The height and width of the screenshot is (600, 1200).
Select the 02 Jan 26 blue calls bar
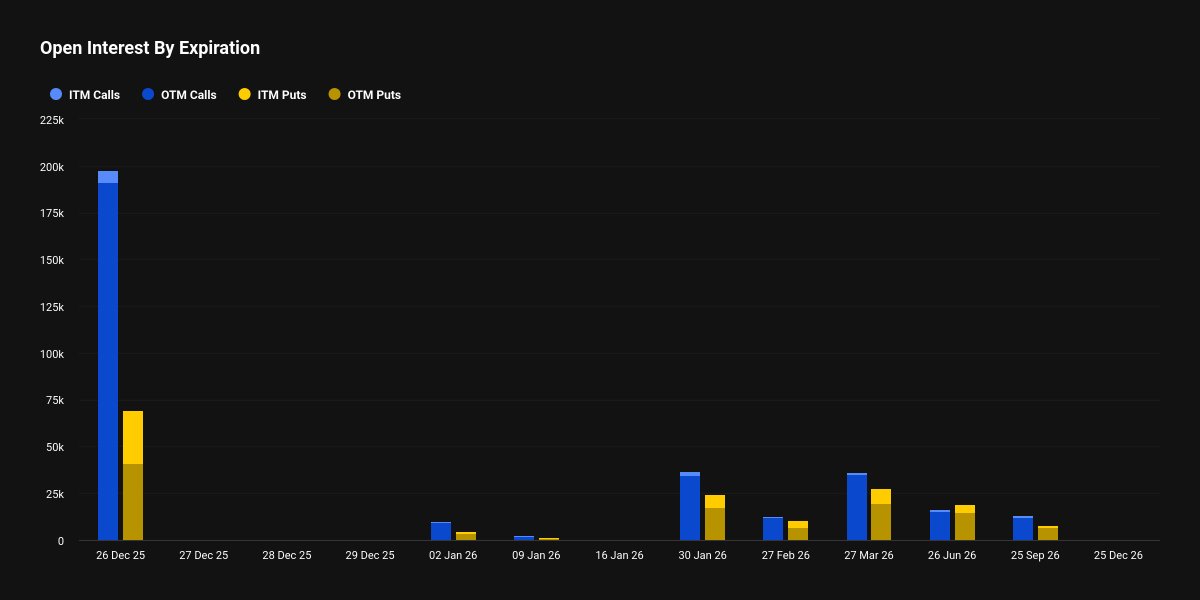tap(441, 531)
